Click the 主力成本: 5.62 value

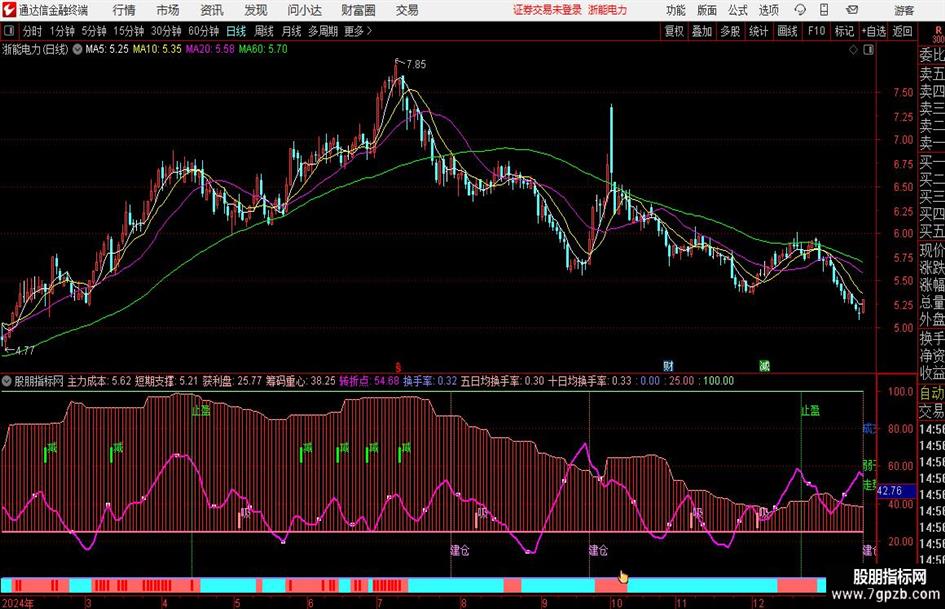click(x=99, y=381)
